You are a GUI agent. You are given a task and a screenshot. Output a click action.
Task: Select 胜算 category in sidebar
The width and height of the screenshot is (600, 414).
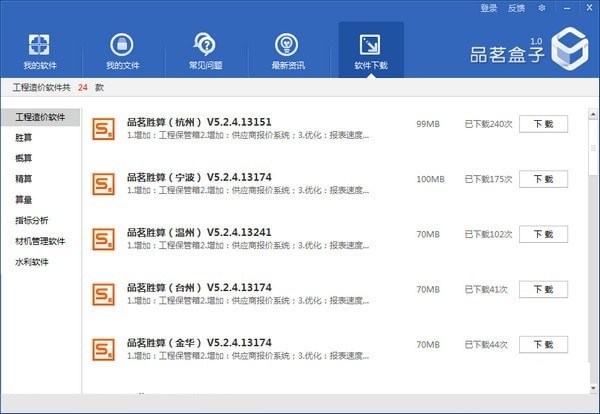[x=23, y=138]
